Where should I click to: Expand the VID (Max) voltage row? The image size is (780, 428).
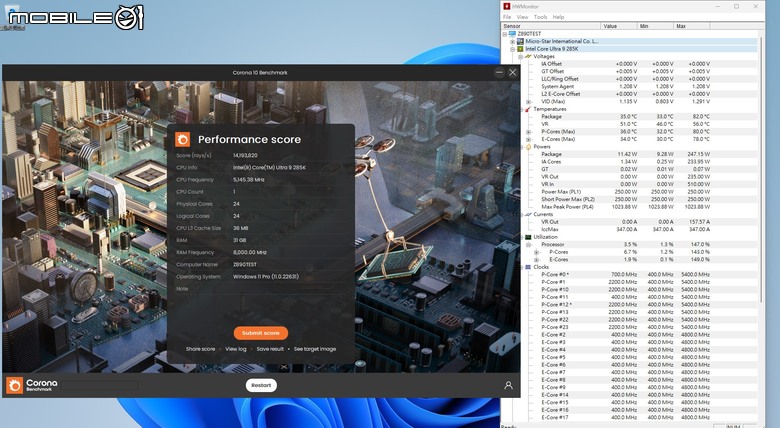pos(528,102)
